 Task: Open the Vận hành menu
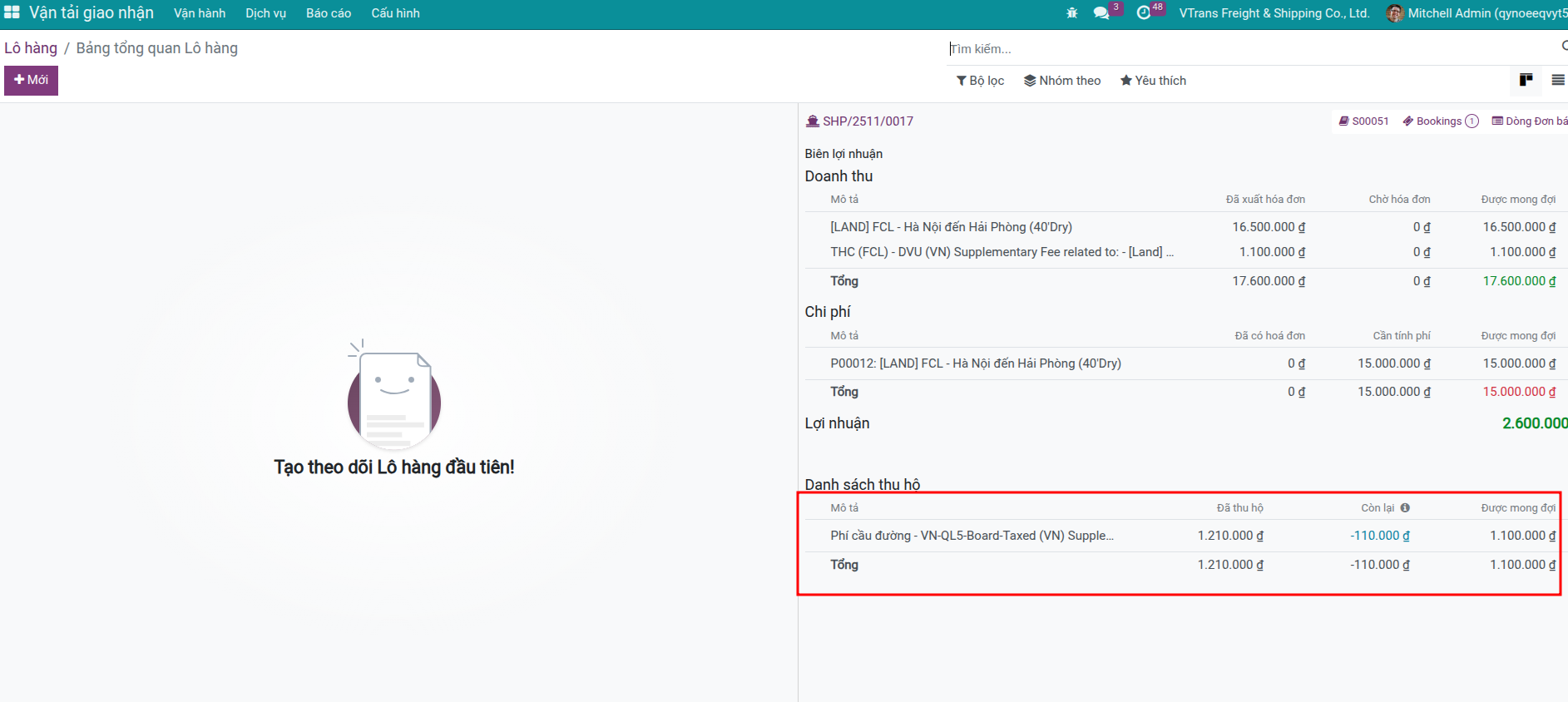(200, 13)
